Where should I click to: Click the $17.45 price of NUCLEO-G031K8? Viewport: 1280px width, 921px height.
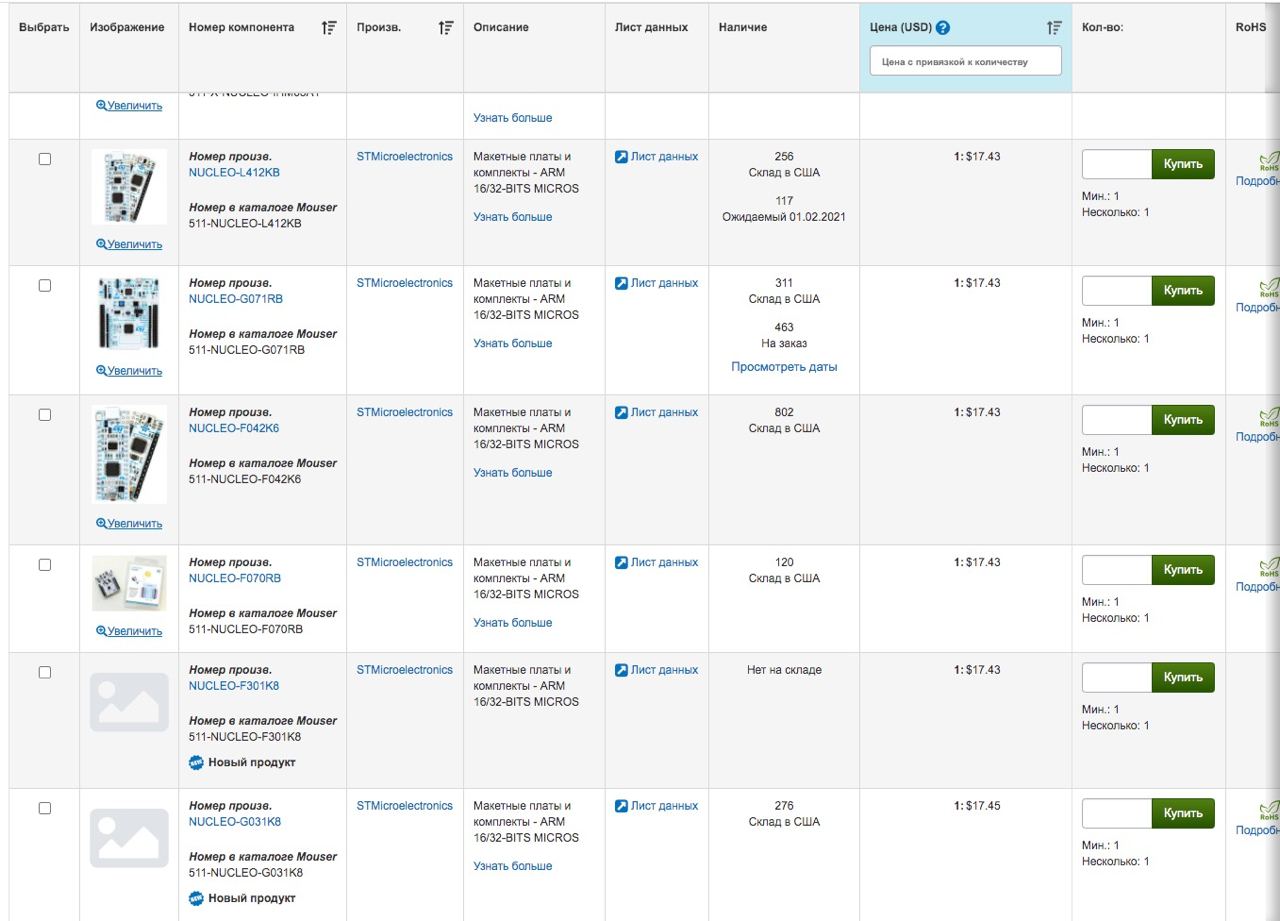point(983,807)
